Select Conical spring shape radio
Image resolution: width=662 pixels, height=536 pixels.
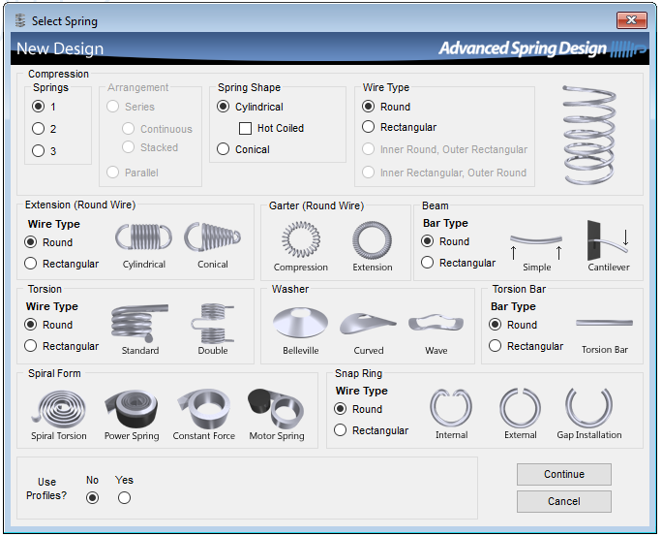pos(223,149)
